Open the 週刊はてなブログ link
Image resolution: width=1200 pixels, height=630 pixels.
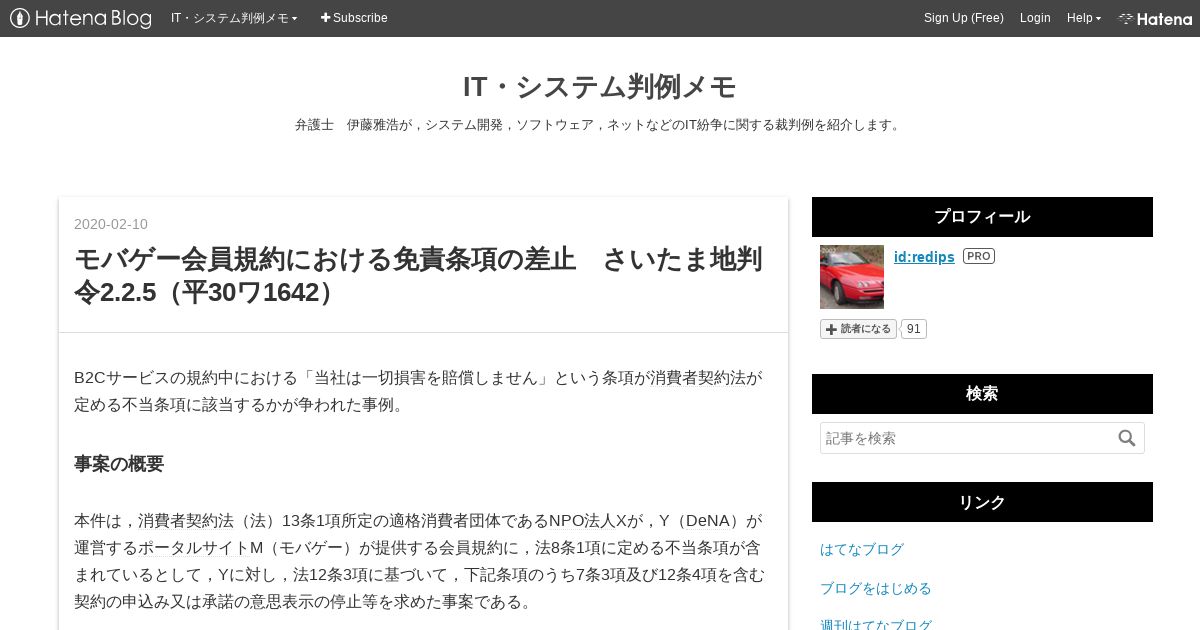[x=876, y=624]
